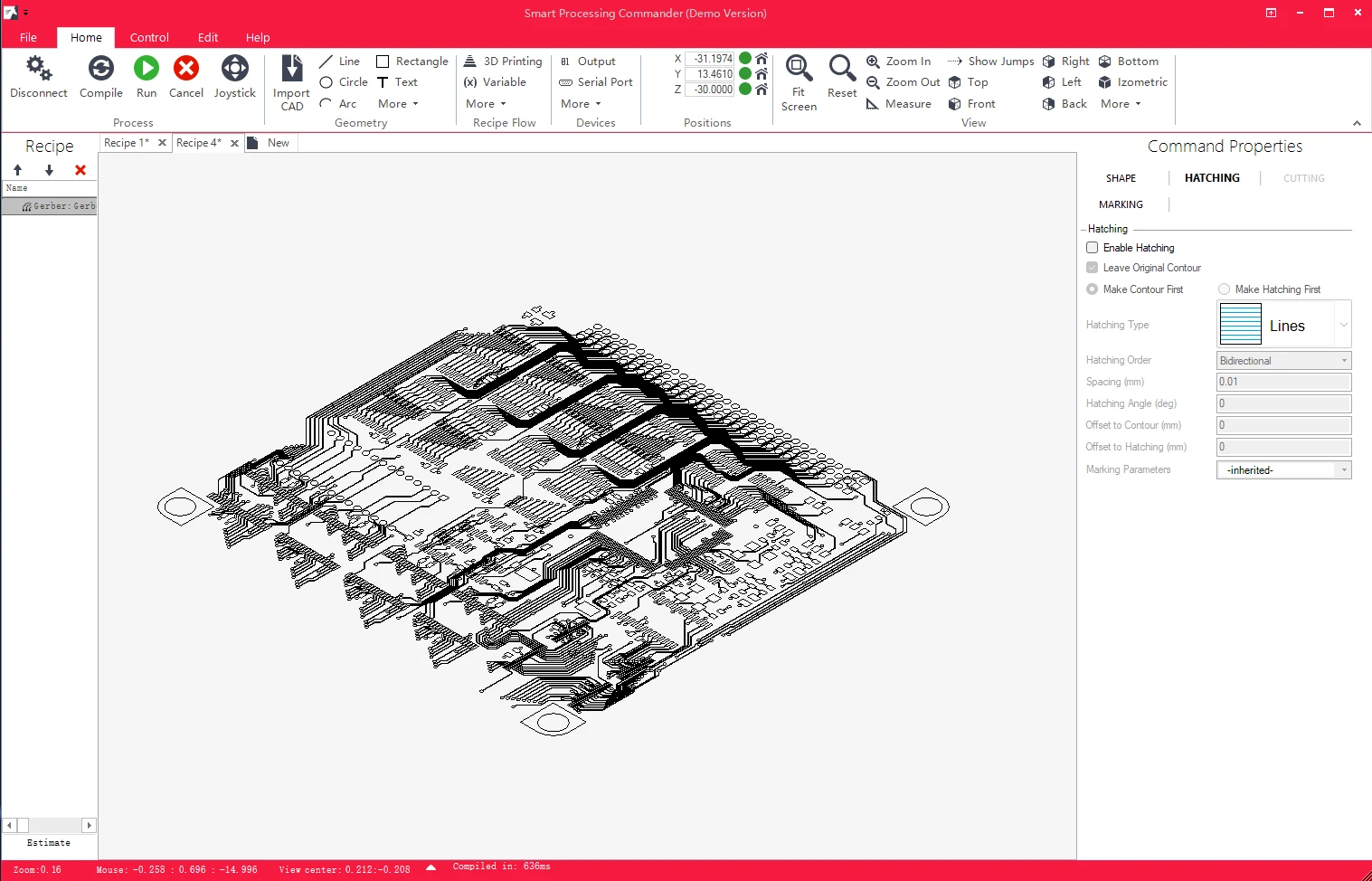Viewport: 1372px width, 881px height.
Task: Expand the Recipe Flow More menu
Action: (x=486, y=104)
